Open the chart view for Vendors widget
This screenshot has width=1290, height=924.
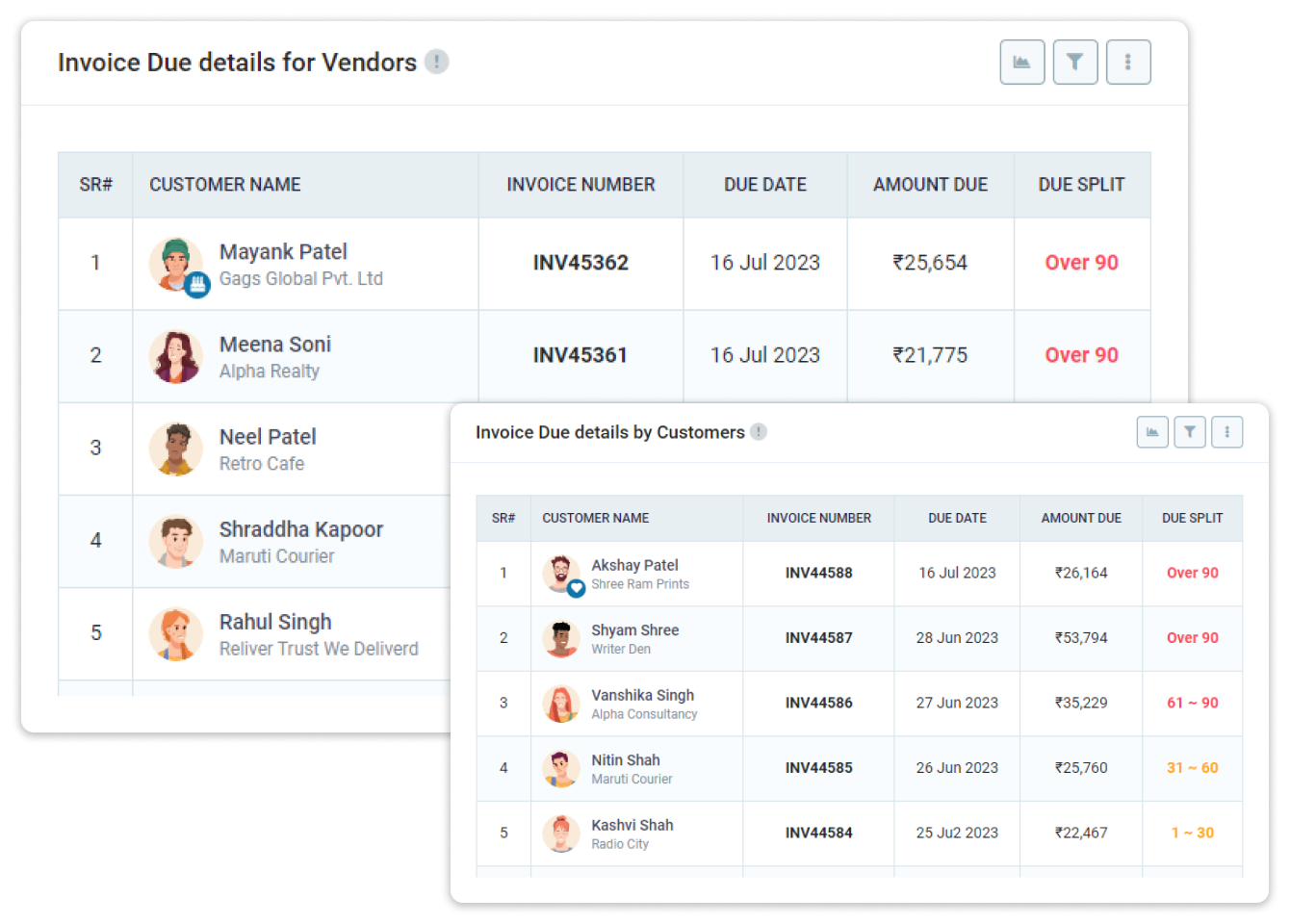click(x=1022, y=62)
